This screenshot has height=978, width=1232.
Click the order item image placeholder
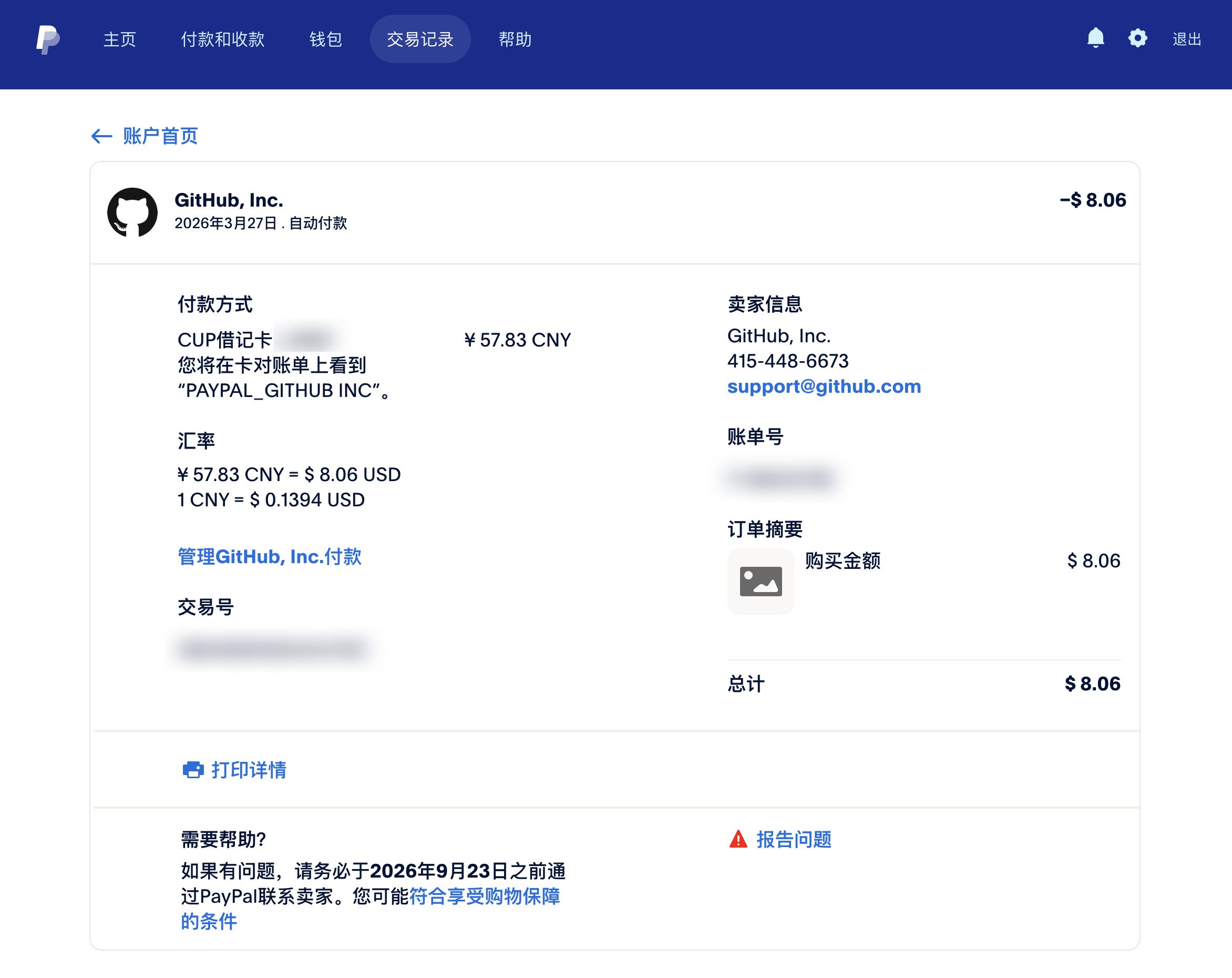[x=760, y=582]
